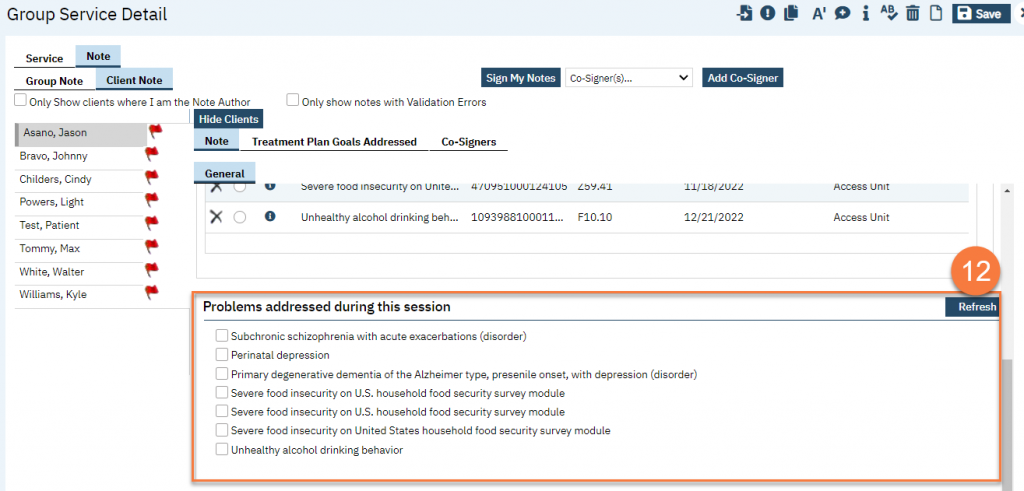Tick the Perinatal depression checkbox
Viewport: 1024px width, 491px height.
(222, 355)
